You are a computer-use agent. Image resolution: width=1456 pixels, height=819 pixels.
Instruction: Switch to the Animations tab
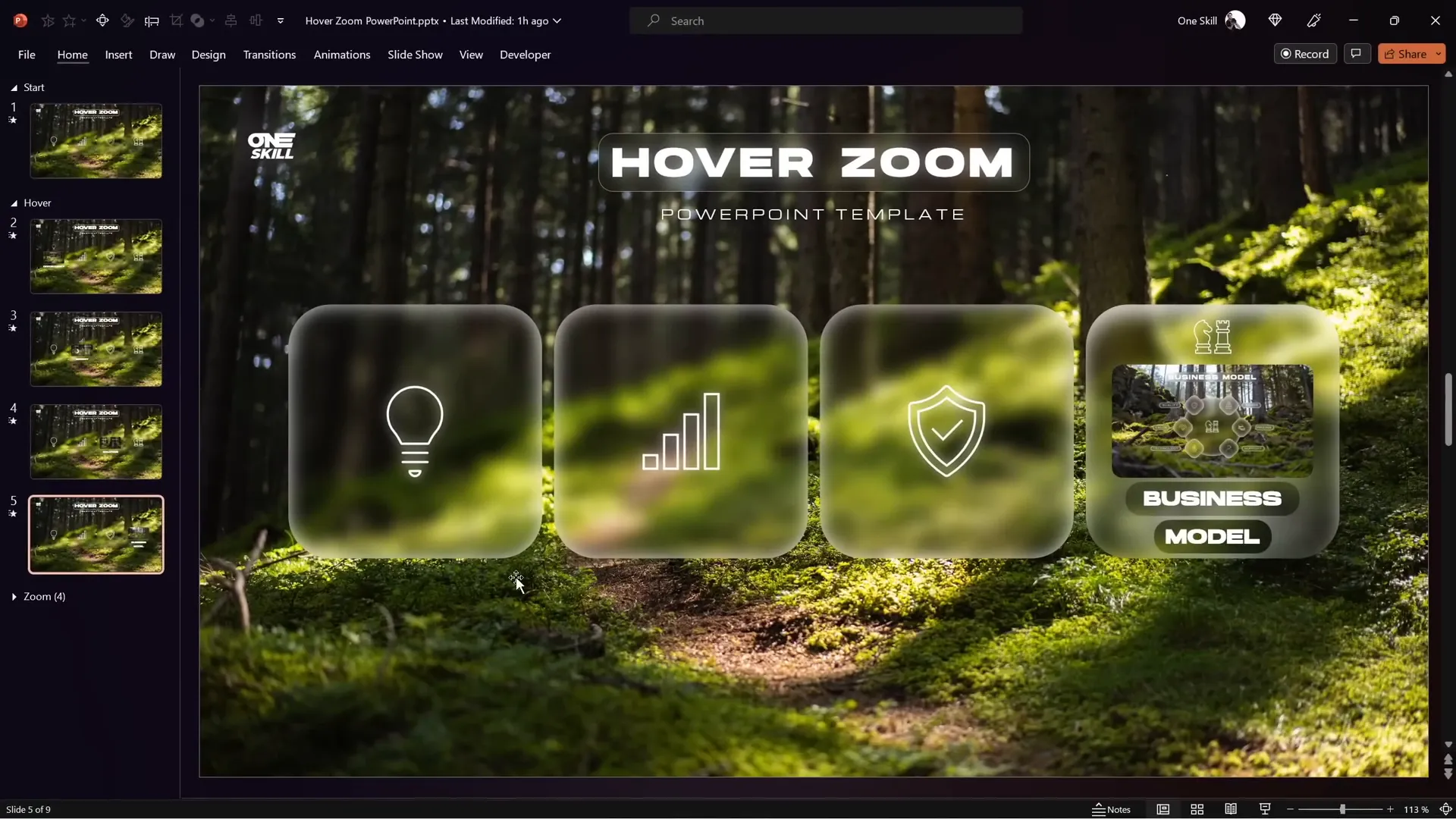click(x=342, y=55)
